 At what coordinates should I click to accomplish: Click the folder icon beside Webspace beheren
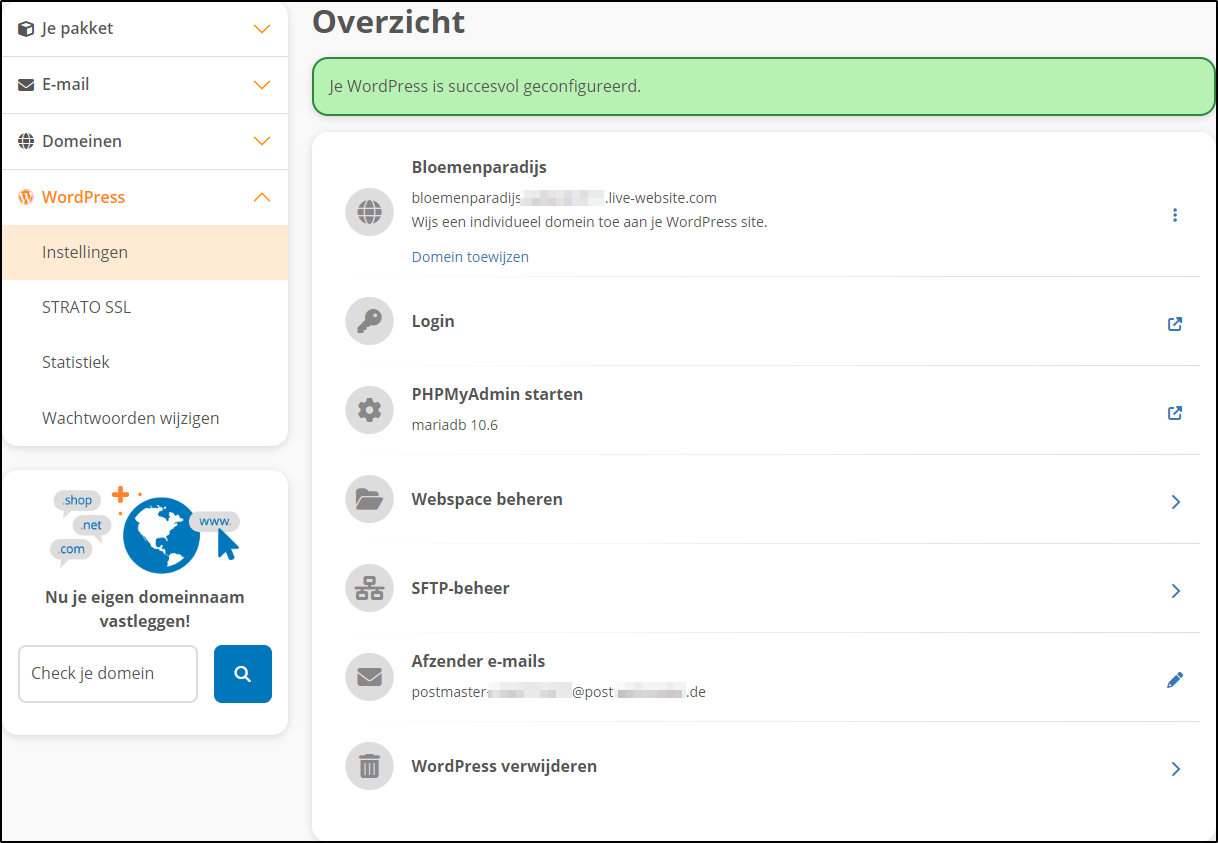[369, 499]
